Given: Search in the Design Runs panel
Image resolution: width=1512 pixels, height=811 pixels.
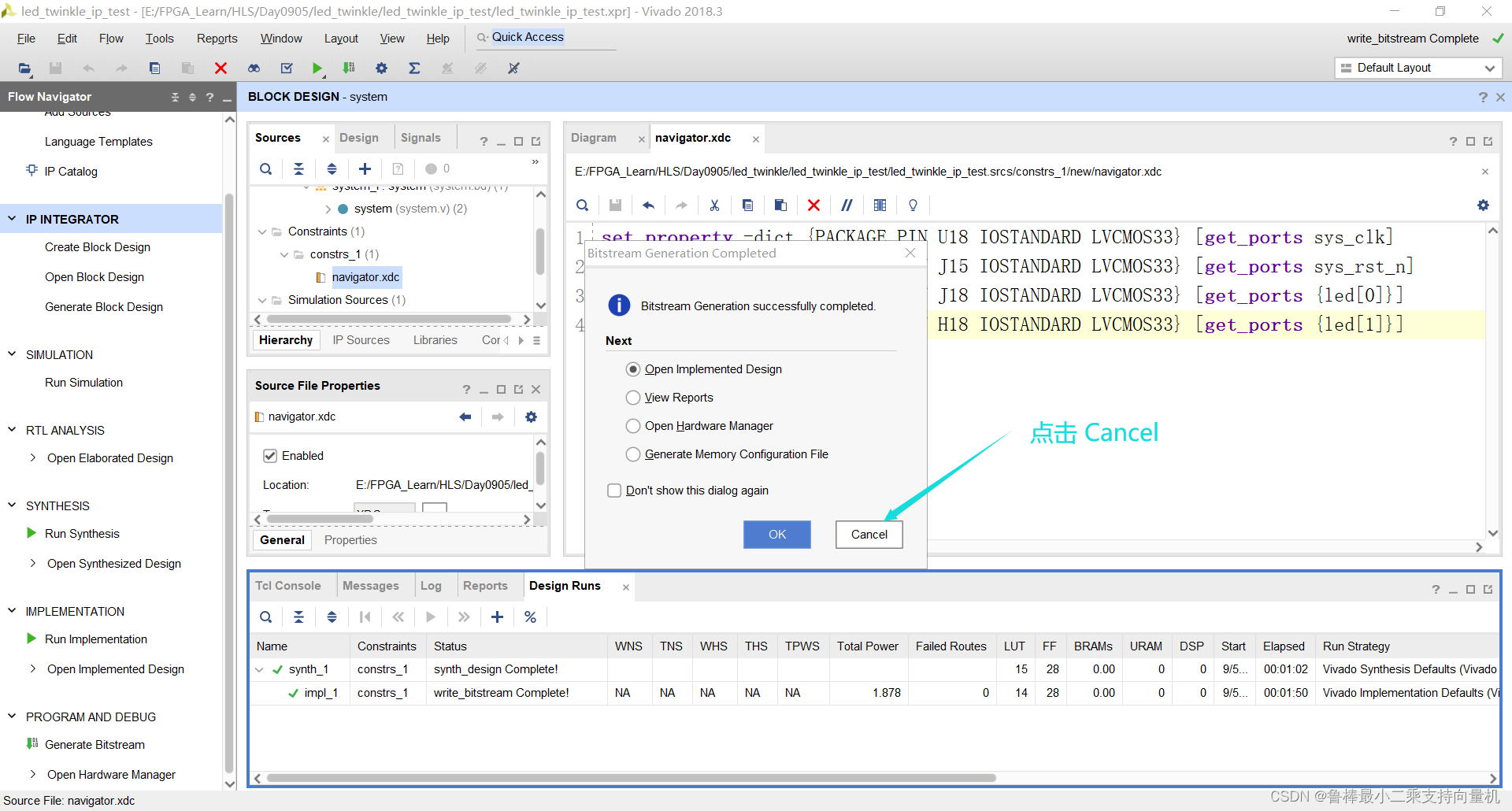Looking at the screenshot, I should point(266,617).
